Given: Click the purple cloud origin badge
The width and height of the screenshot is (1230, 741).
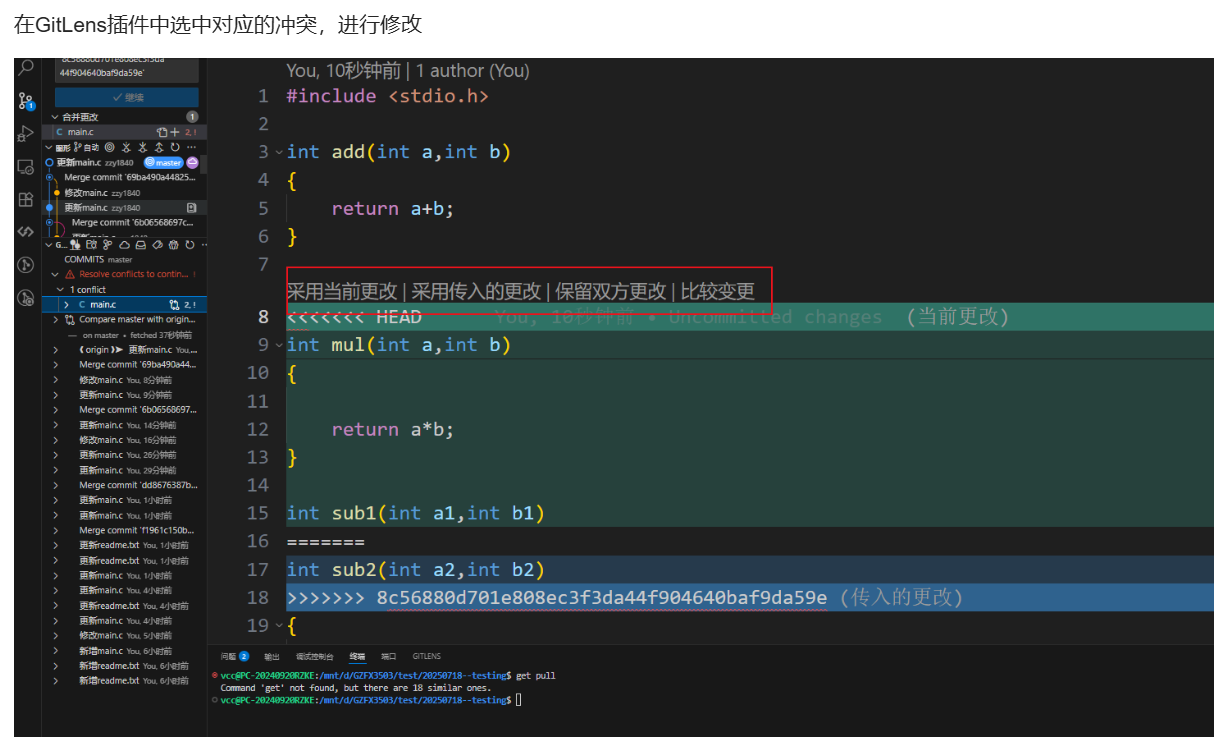Looking at the screenshot, I should click(192, 163).
